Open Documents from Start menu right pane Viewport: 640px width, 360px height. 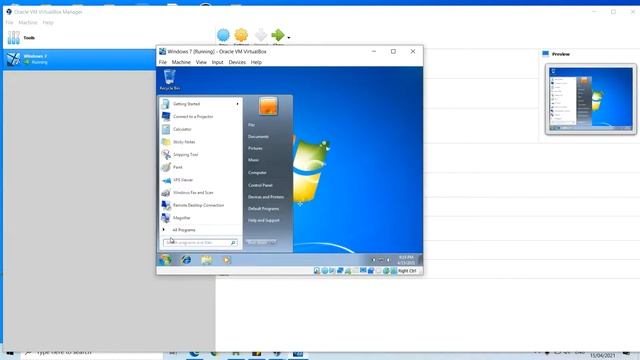click(x=258, y=137)
